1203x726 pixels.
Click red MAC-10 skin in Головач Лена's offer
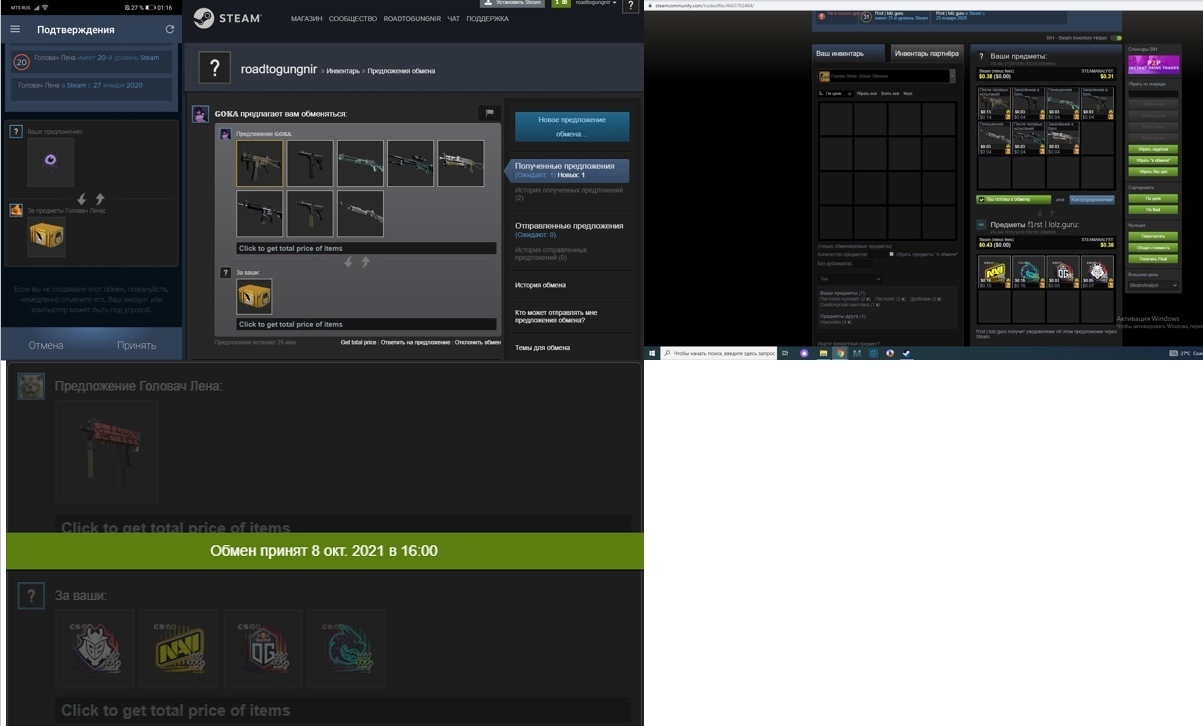tap(107, 451)
